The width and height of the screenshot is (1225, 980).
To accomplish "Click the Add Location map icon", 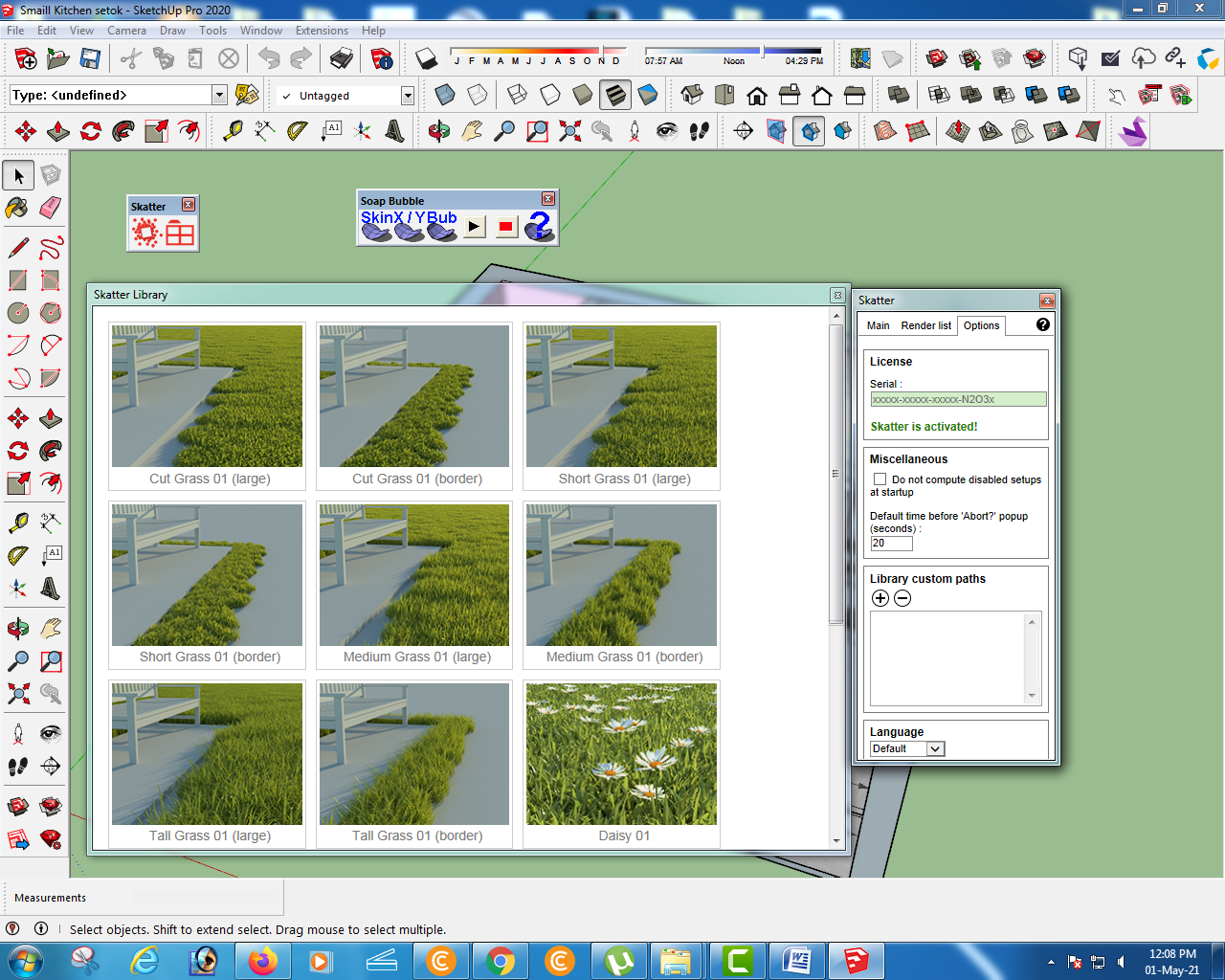I will [860, 59].
